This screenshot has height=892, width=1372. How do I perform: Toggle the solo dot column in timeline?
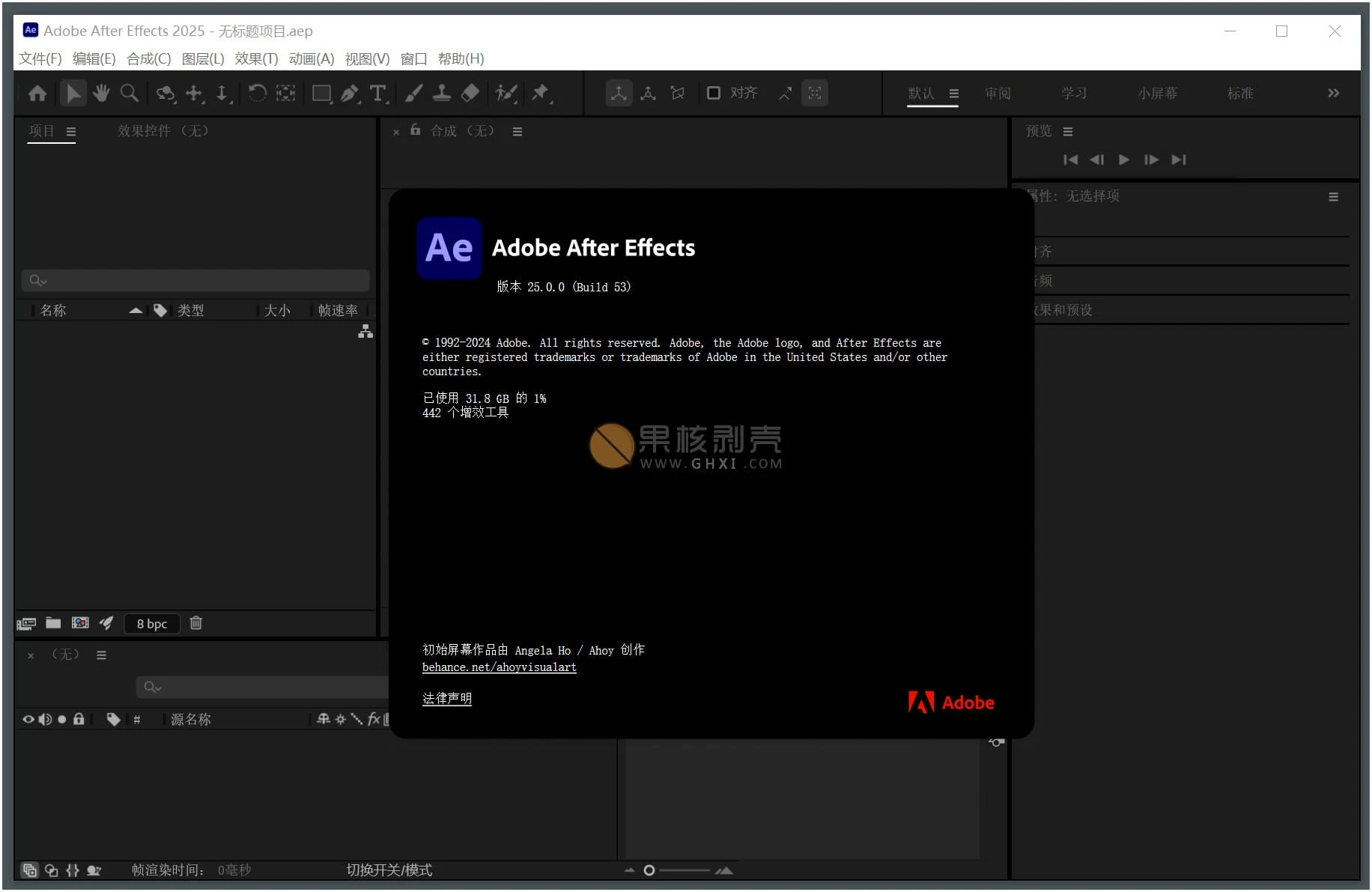click(x=62, y=720)
